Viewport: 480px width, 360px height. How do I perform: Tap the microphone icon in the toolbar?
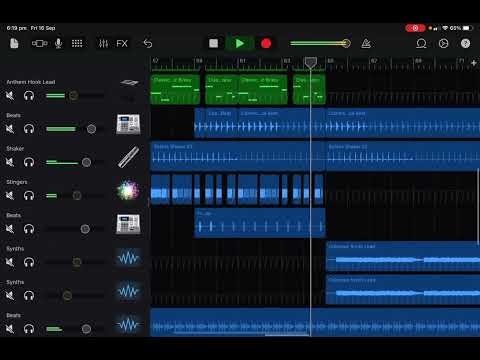point(58,43)
